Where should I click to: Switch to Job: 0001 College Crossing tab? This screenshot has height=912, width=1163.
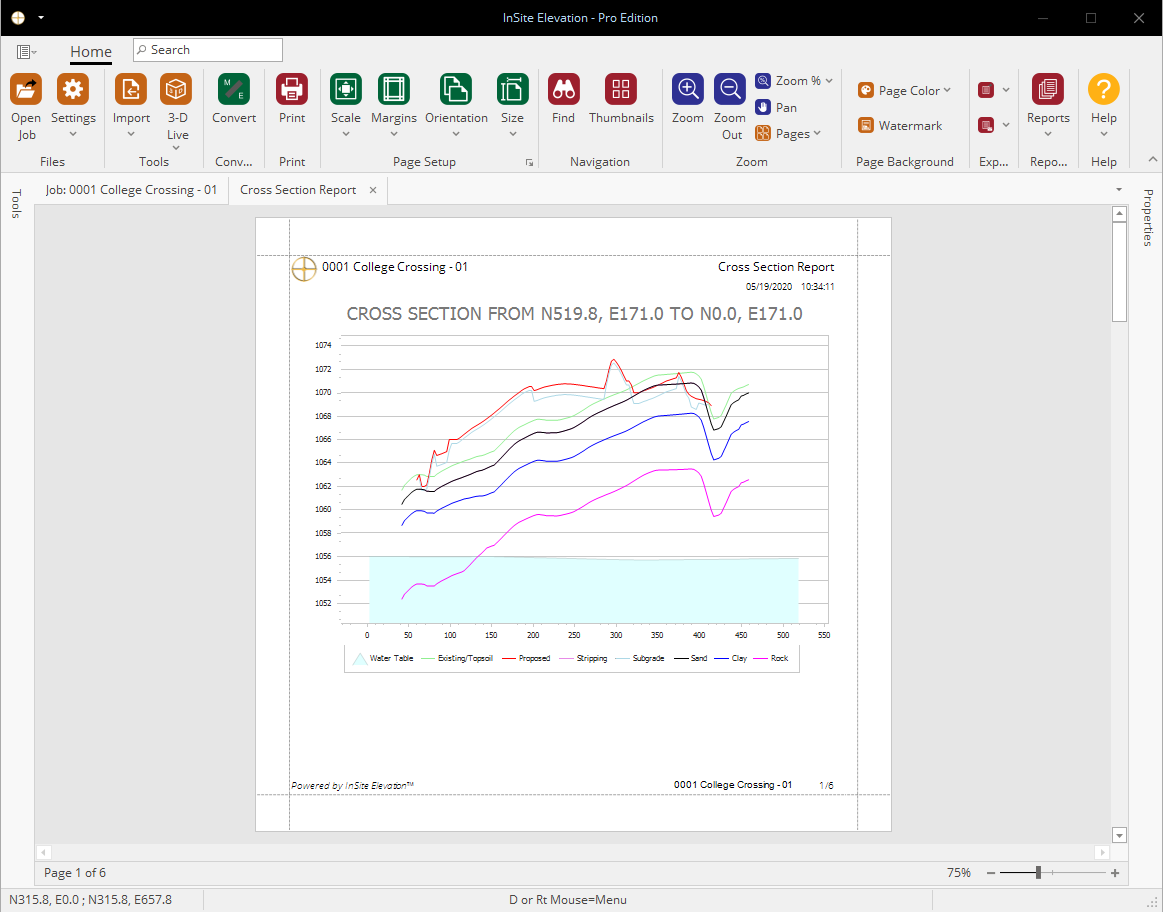(131, 190)
